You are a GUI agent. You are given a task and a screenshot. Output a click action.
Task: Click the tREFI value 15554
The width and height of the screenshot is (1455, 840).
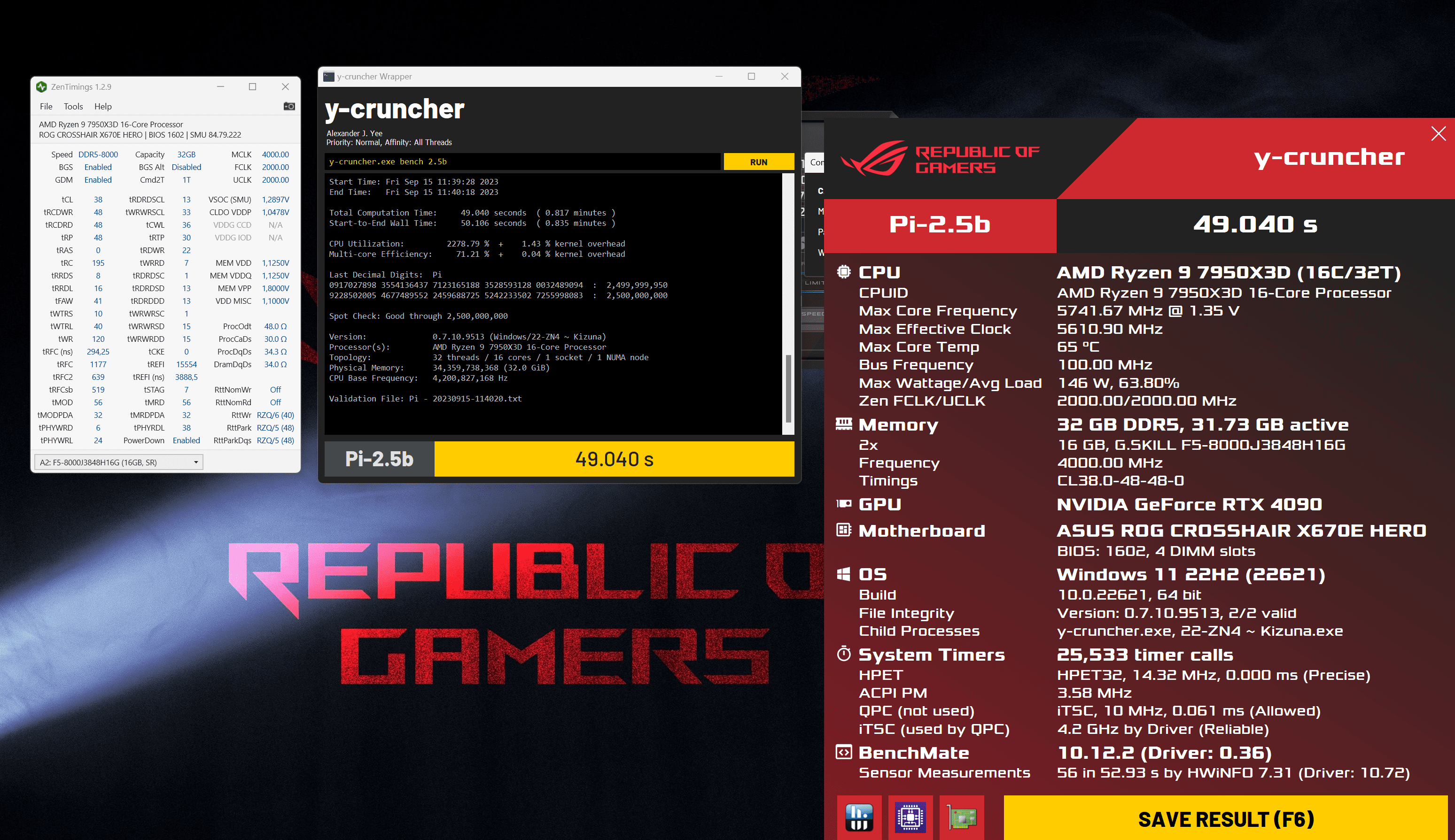point(187,365)
